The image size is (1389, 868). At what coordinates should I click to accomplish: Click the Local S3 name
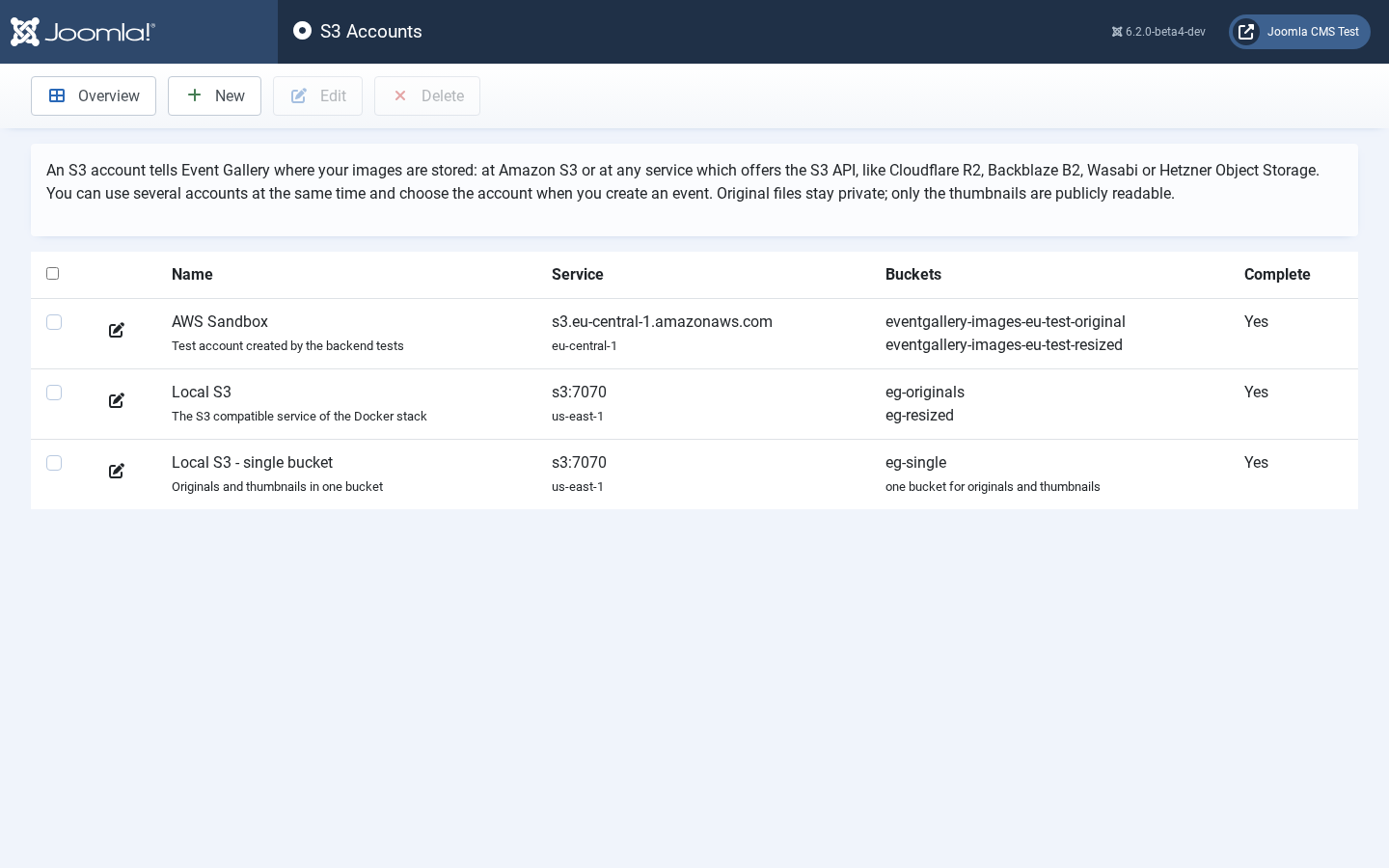(202, 392)
